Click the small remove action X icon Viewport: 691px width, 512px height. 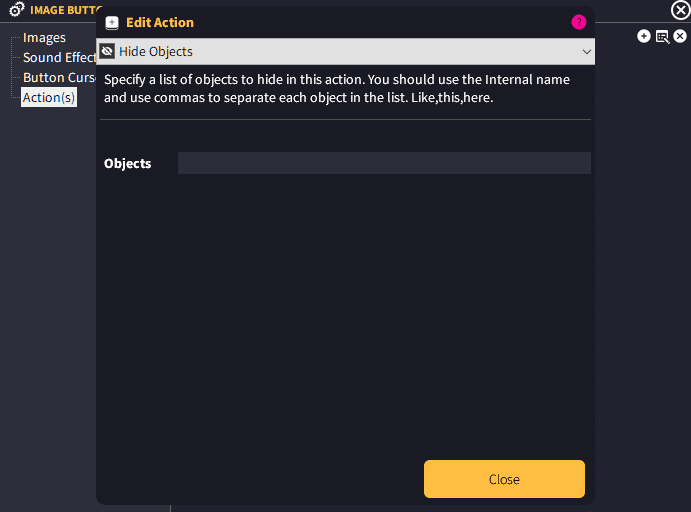tap(680, 36)
